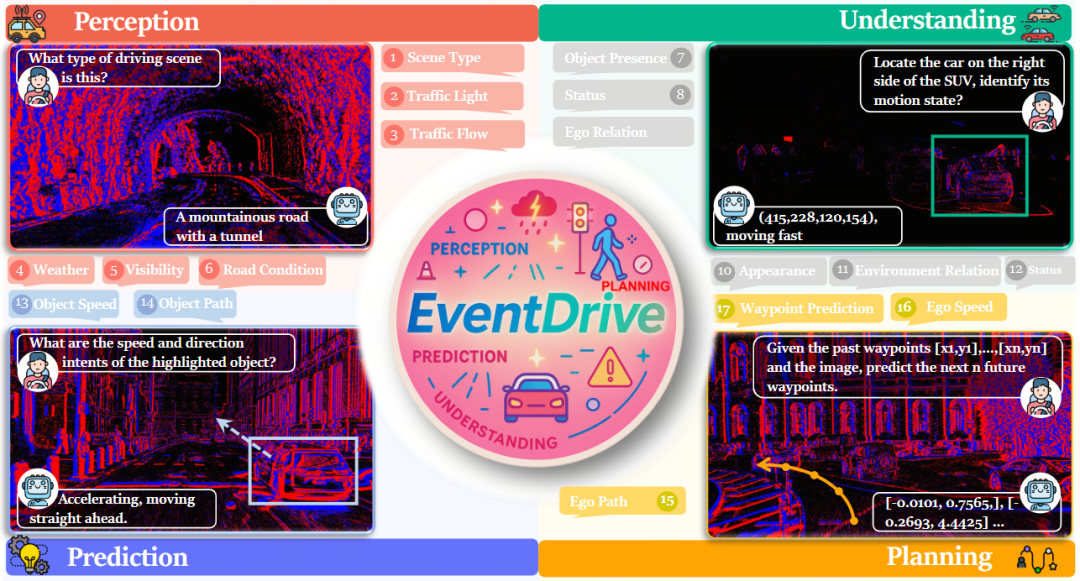Open the dark night street event image with SUV
1080x581 pixels.
pos(889,145)
